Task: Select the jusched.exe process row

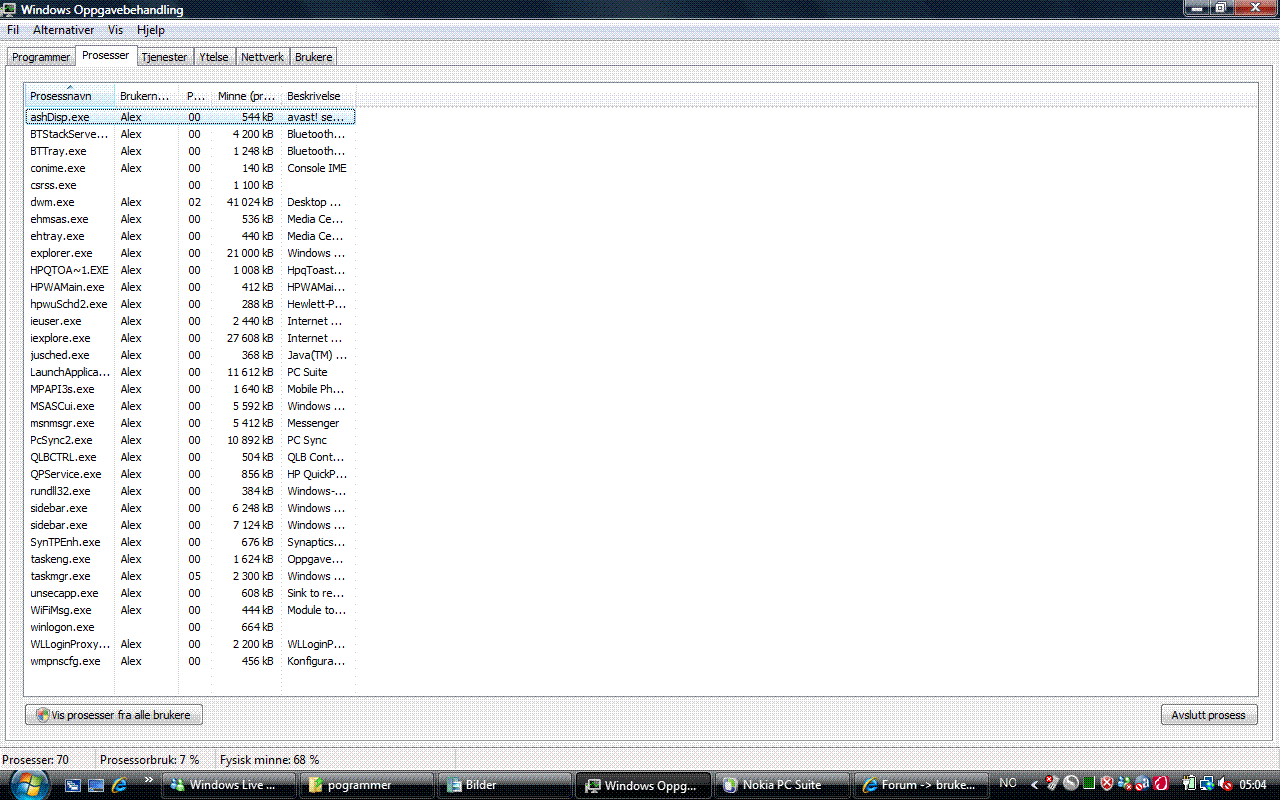Action: [190, 355]
